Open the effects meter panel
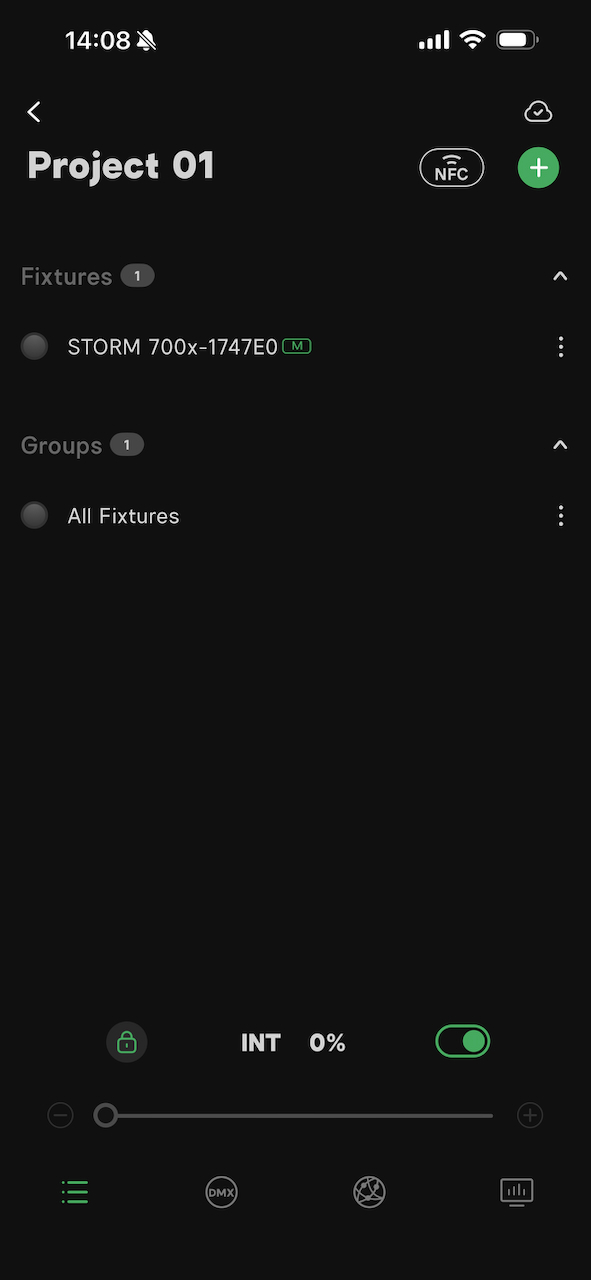 point(516,1192)
